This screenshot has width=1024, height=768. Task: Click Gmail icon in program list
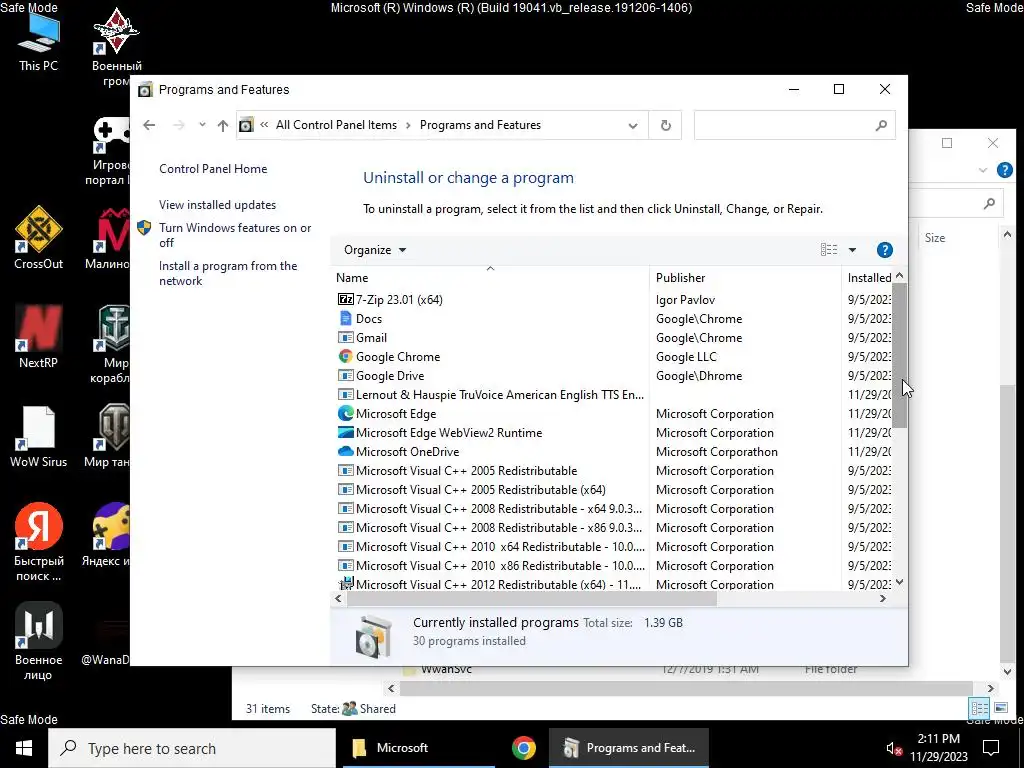pos(345,337)
